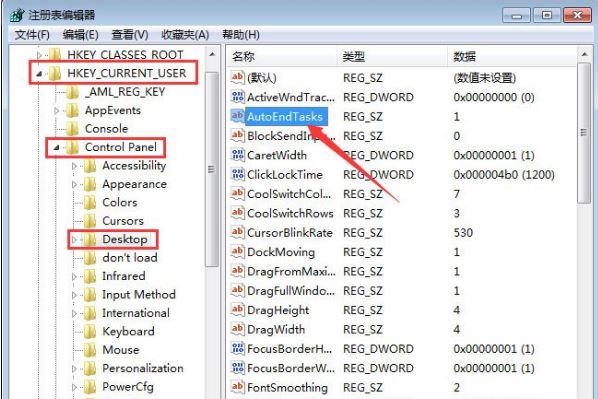Select the Accessibility key label
The width and height of the screenshot is (598, 399).
134,166
